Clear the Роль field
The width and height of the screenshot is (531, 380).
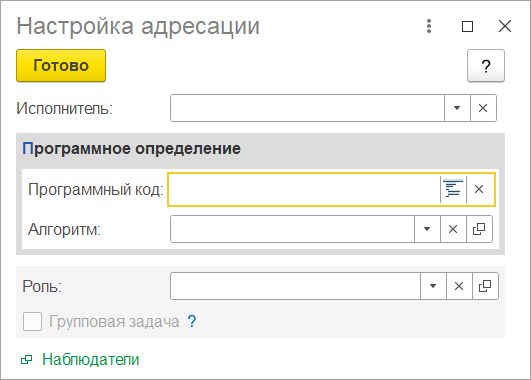click(459, 286)
